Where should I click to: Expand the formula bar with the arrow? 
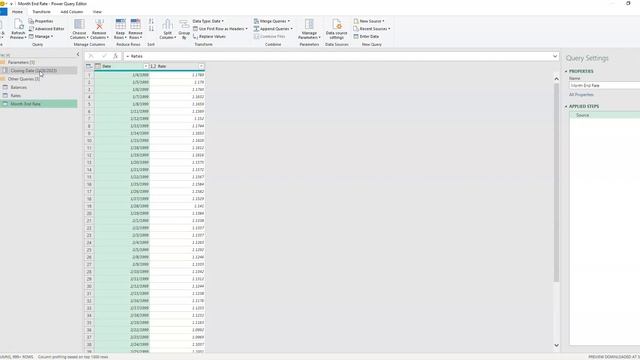(555, 56)
